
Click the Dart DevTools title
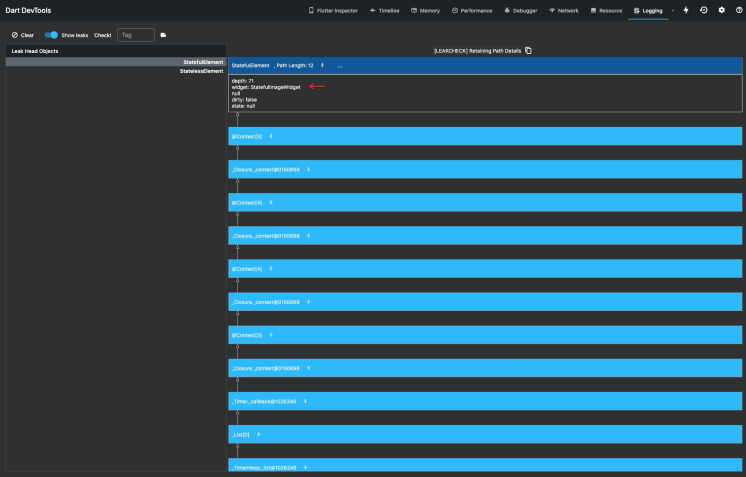[28, 10]
